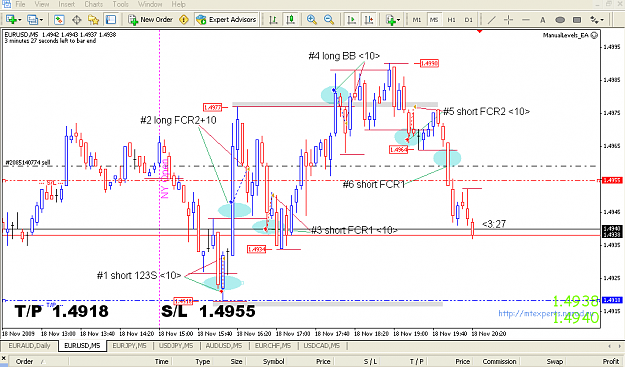The height and width of the screenshot is (367, 625).
Task: Open the Help menu
Action: tap(178, 4)
